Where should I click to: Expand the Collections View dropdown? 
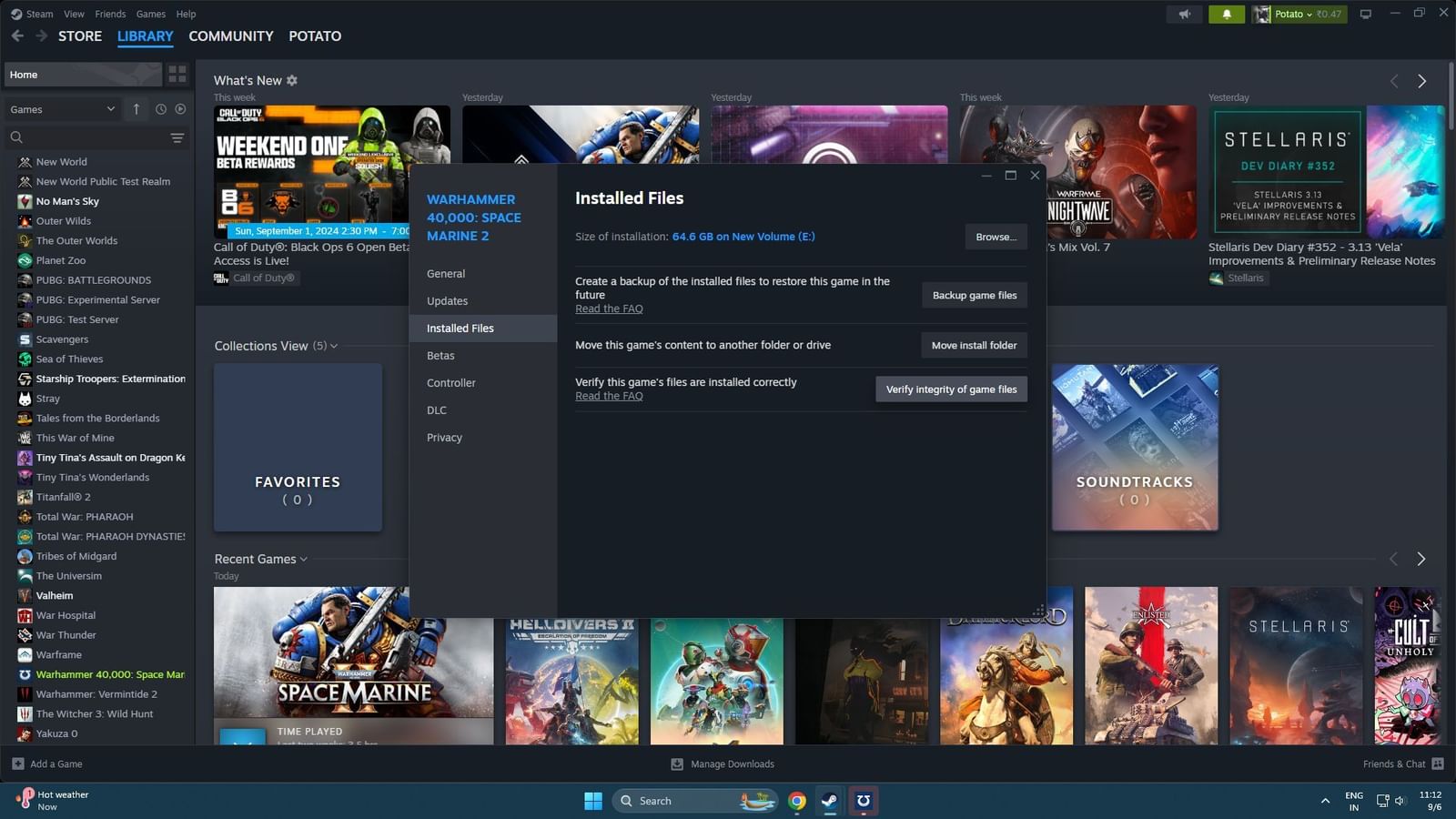click(x=334, y=346)
